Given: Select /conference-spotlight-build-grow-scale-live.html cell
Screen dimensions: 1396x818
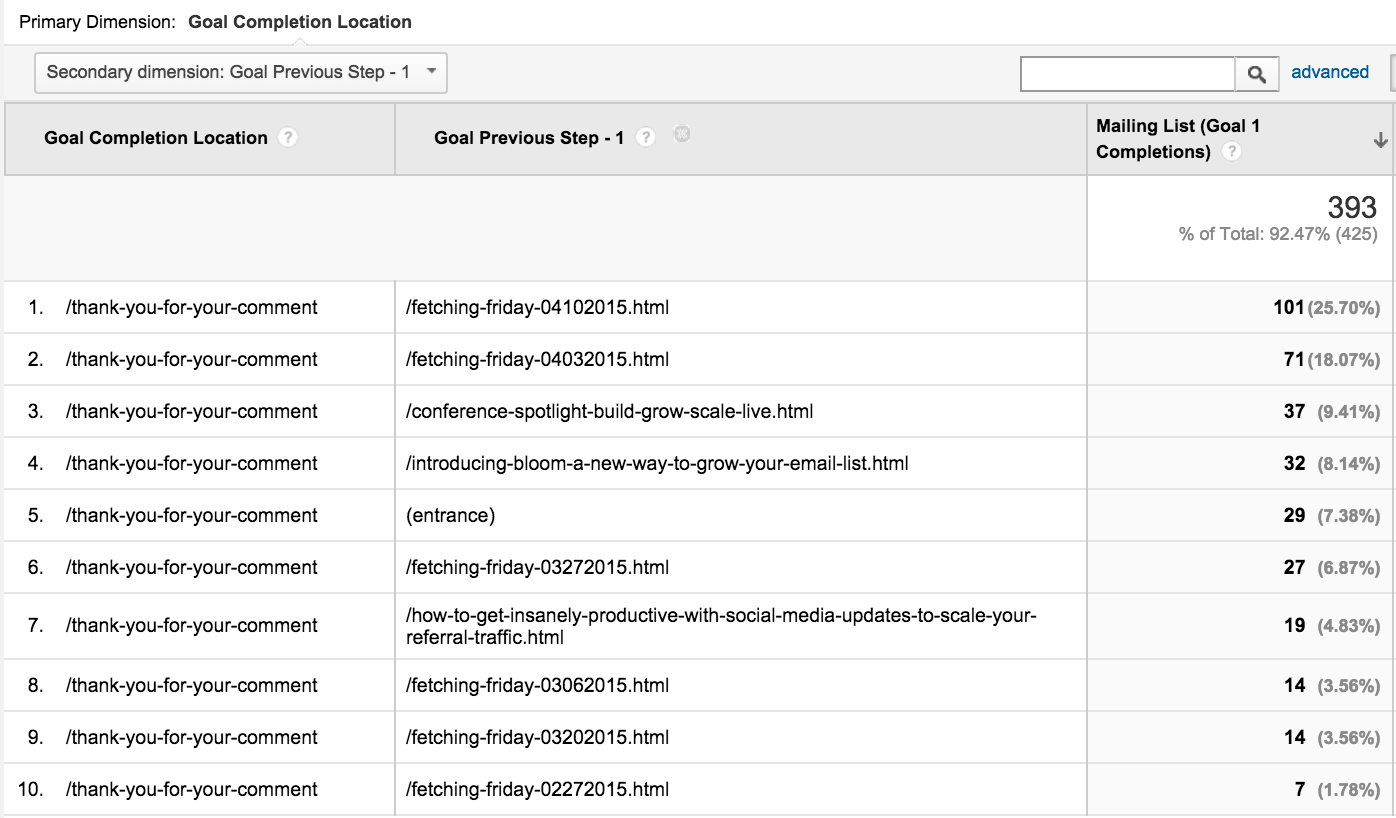Looking at the screenshot, I should (x=609, y=412).
